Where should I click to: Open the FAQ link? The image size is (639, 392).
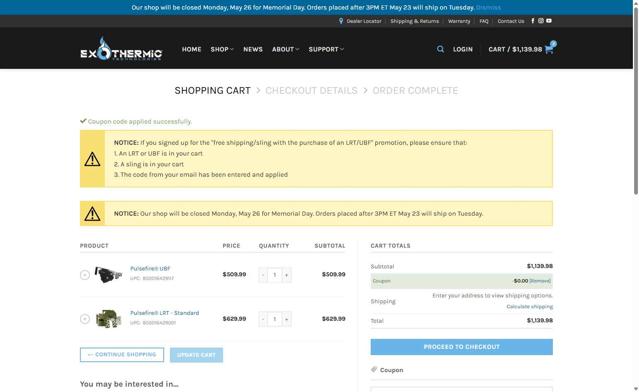(484, 21)
